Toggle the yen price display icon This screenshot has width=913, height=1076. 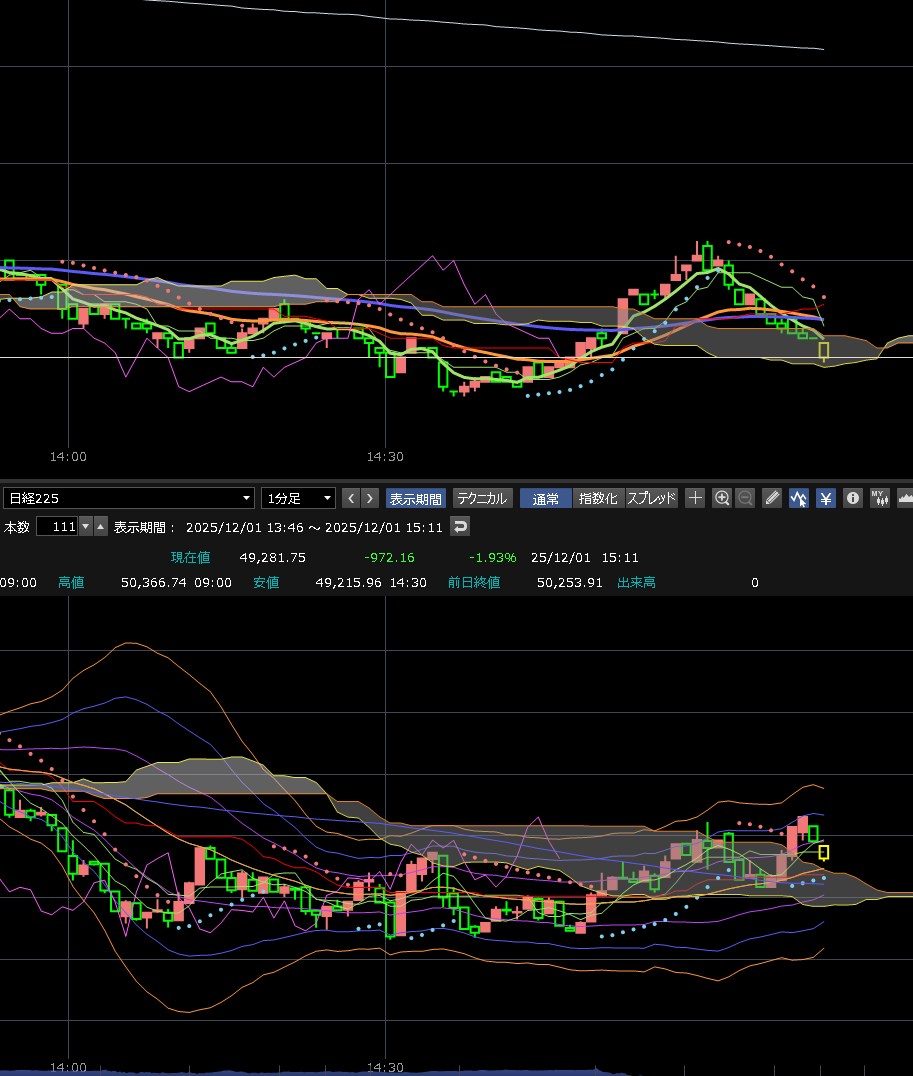tap(825, 498)
